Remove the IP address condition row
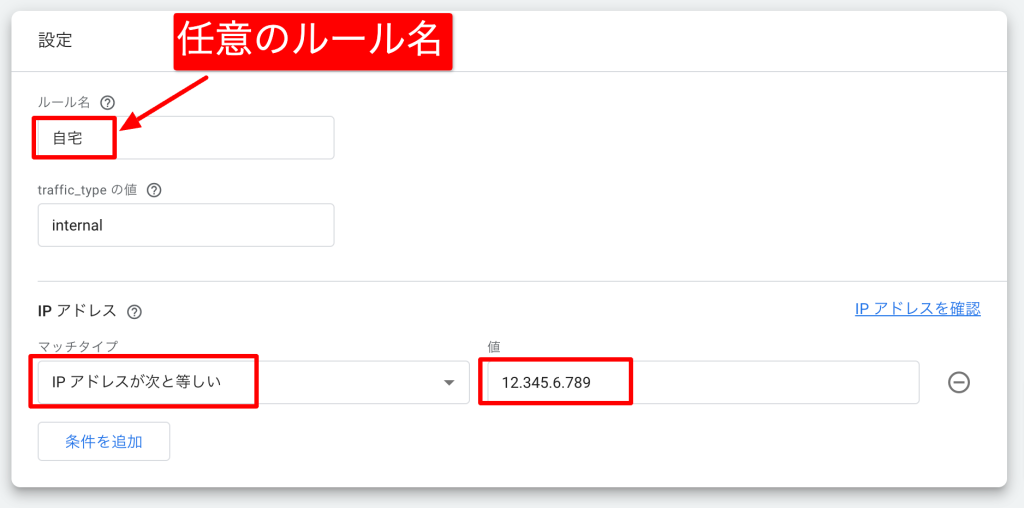 (959, 382)
